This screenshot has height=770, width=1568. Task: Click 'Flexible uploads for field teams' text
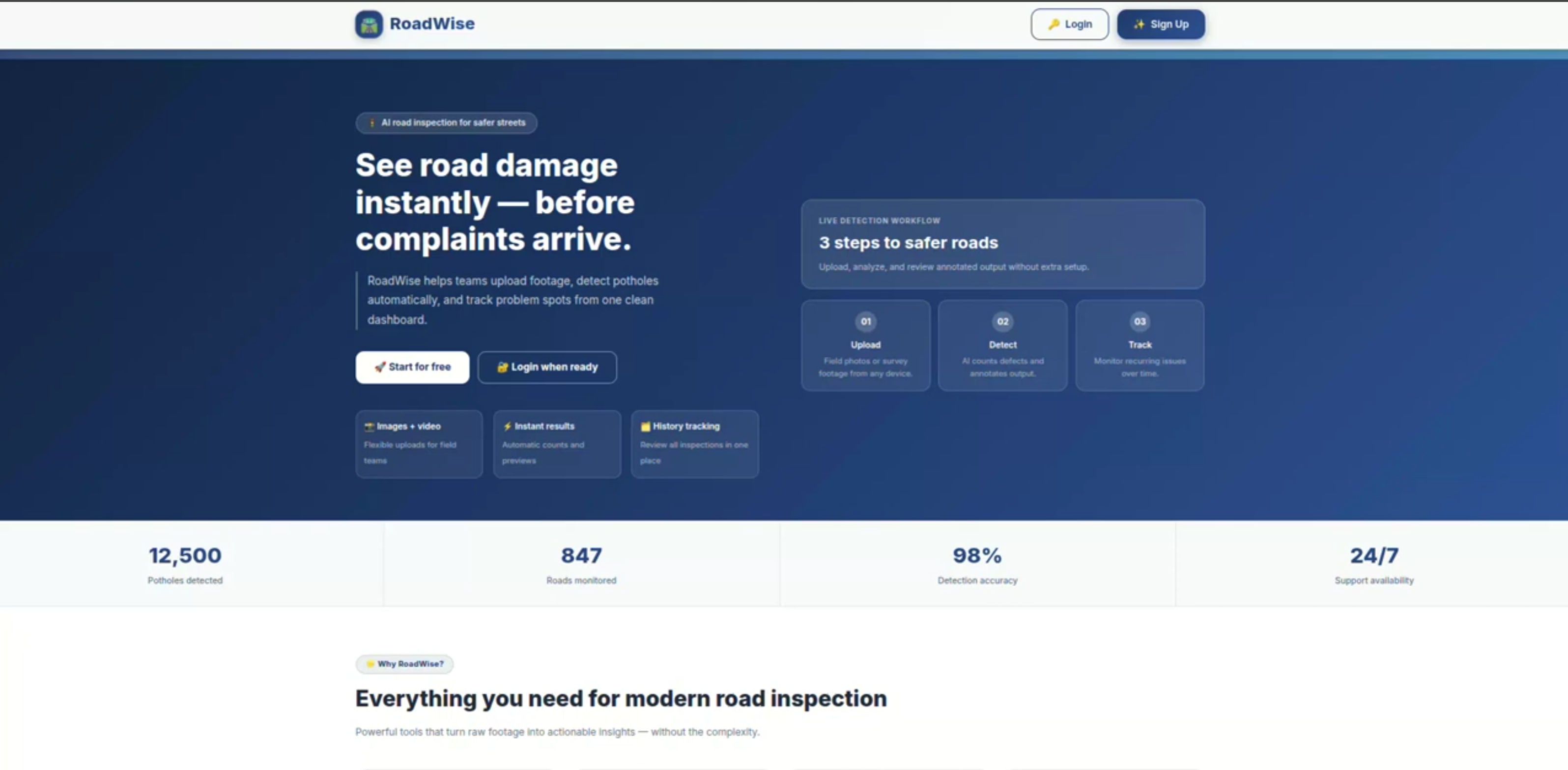[410, 452]
